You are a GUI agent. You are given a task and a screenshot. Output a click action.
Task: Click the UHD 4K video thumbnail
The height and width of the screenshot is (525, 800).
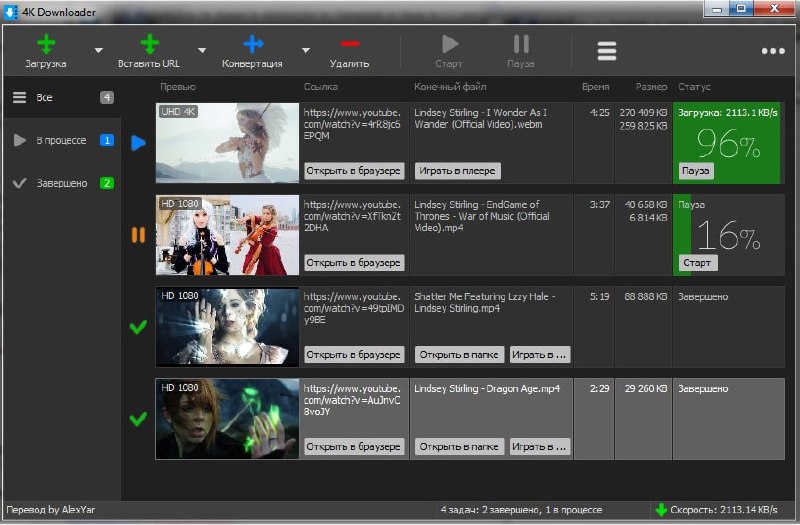pos(228,143)
